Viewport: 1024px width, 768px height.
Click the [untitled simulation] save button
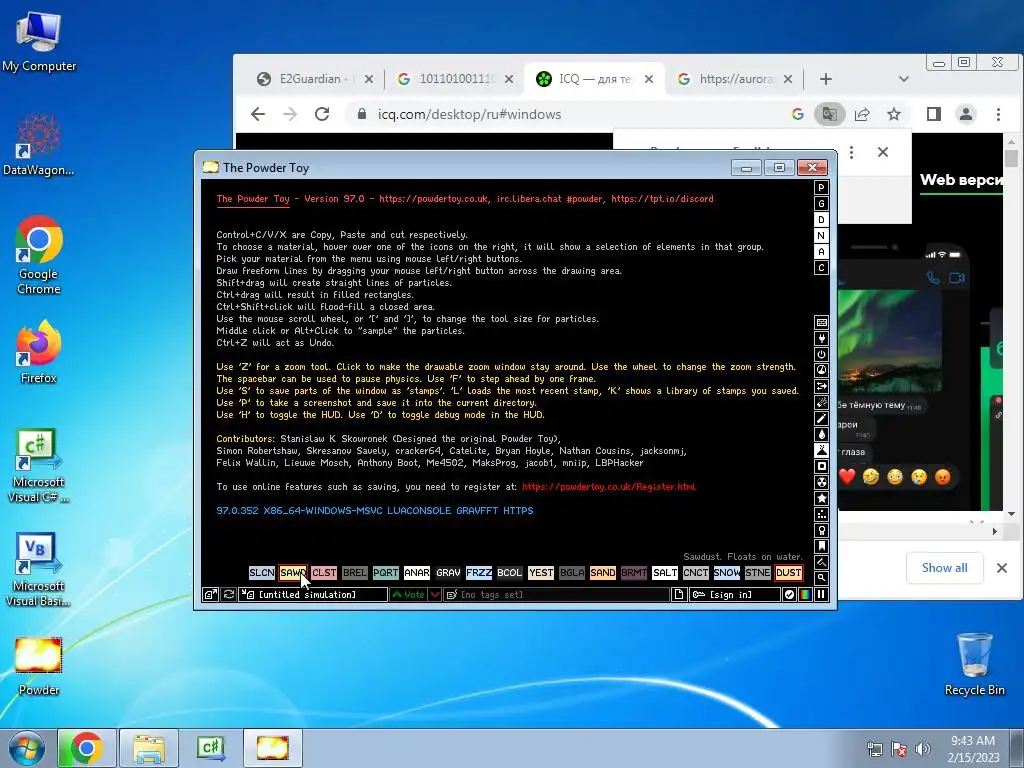click(313, 594)
